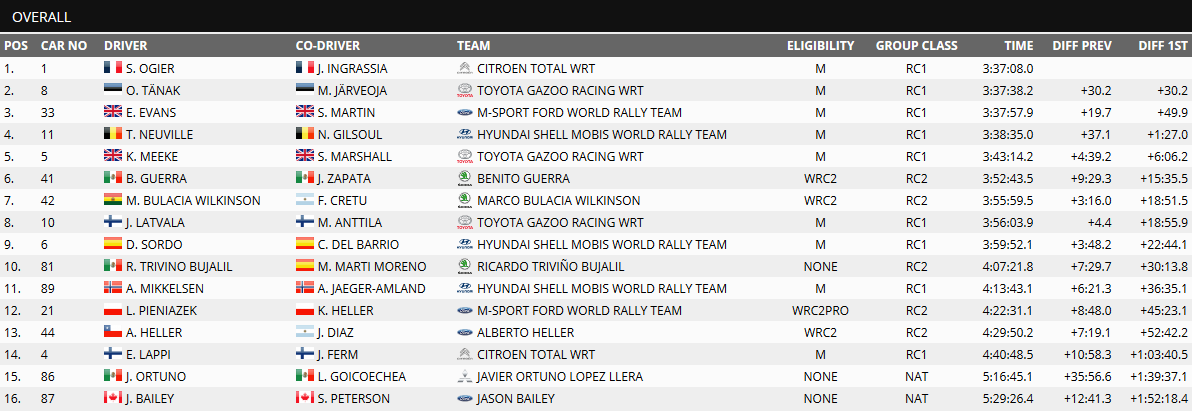Click driver name O. TÄNAK
Screen dimensions: 1192x411
(153, 90)
